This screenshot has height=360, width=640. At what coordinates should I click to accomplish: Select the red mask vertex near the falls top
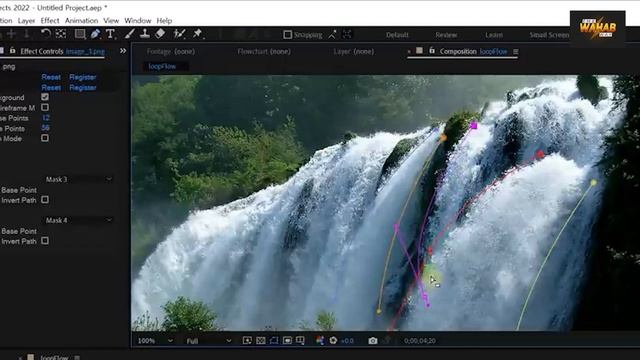pyautogui.click(x=540, y=154)
